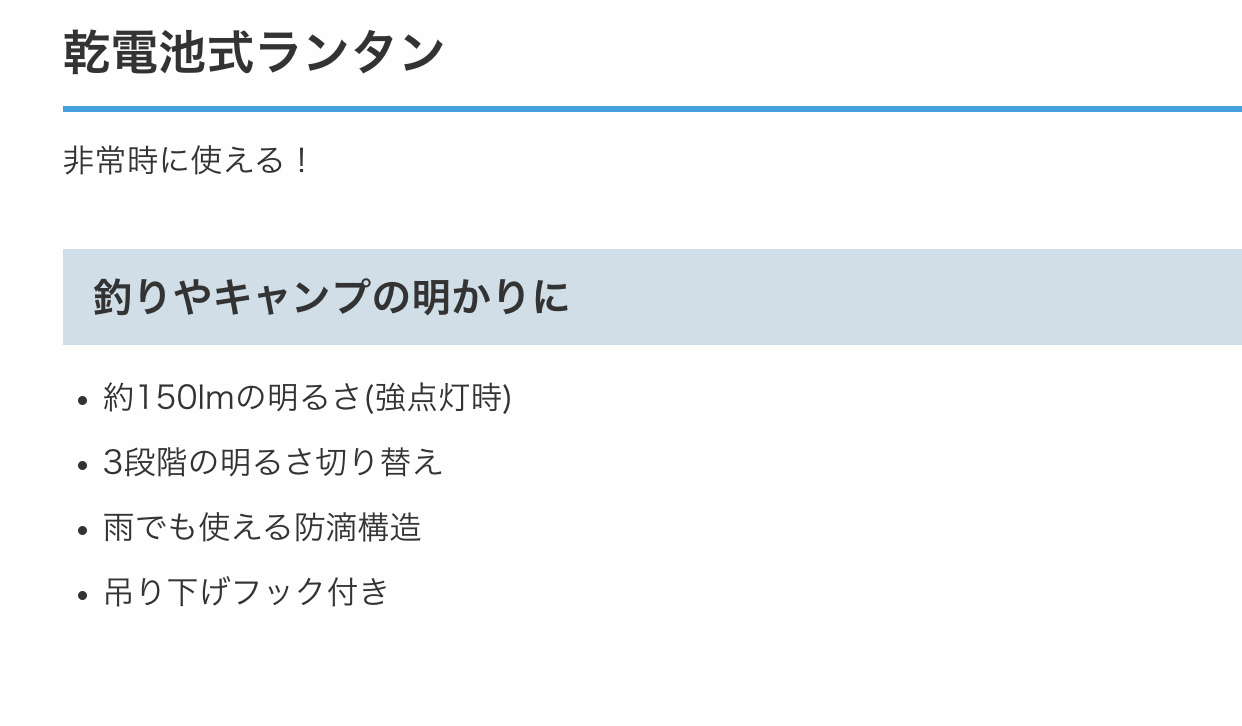Click the bullet before 約150lmの明るさ
Viewport: 1242px width, 726px height.
point(84,400)
